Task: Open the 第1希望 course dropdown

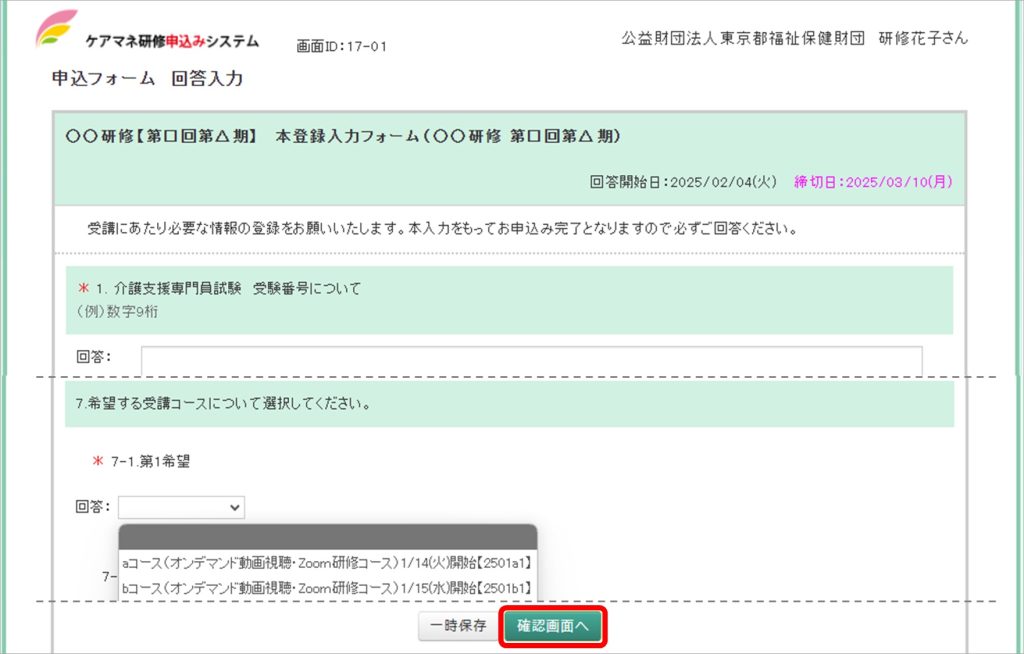Action: (x=181, y=507)
